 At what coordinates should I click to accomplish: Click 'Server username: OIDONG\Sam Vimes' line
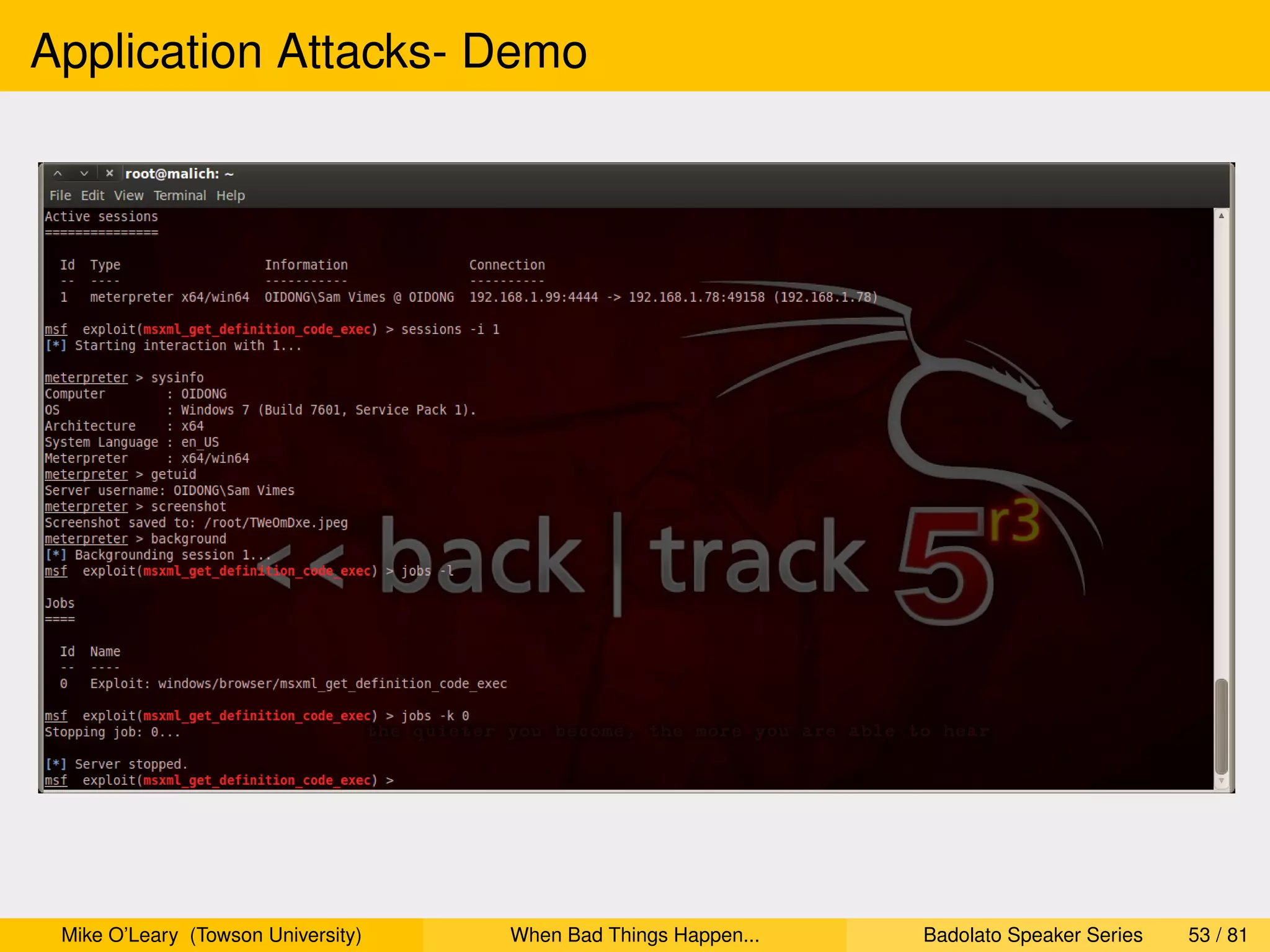[169, 491]
